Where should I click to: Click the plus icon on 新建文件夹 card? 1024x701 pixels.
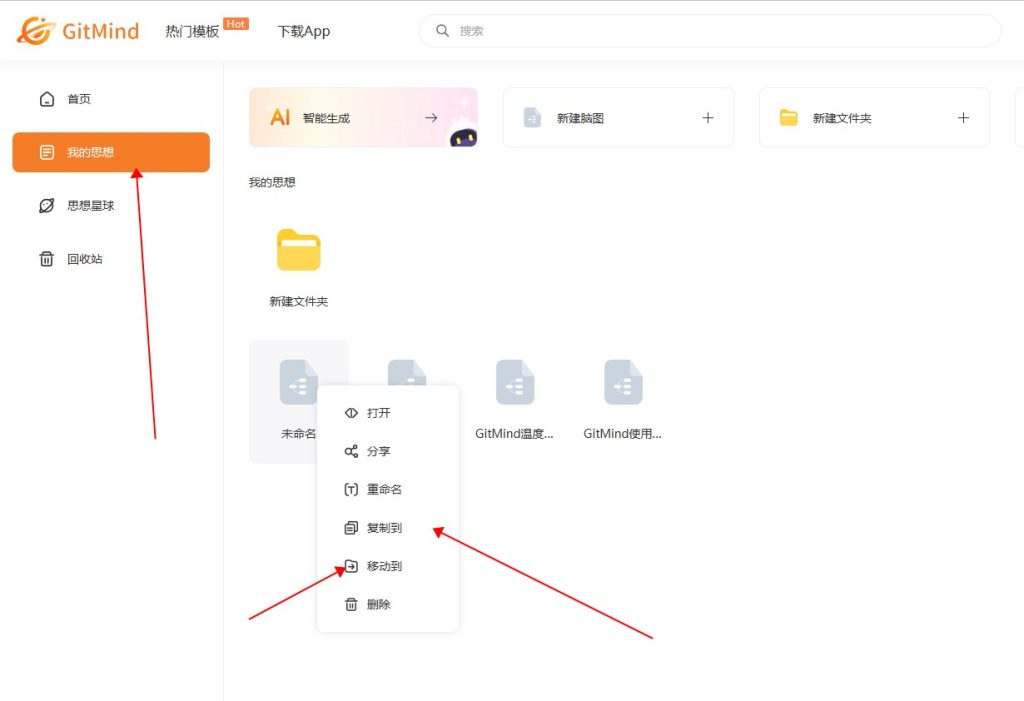point(963,118)
